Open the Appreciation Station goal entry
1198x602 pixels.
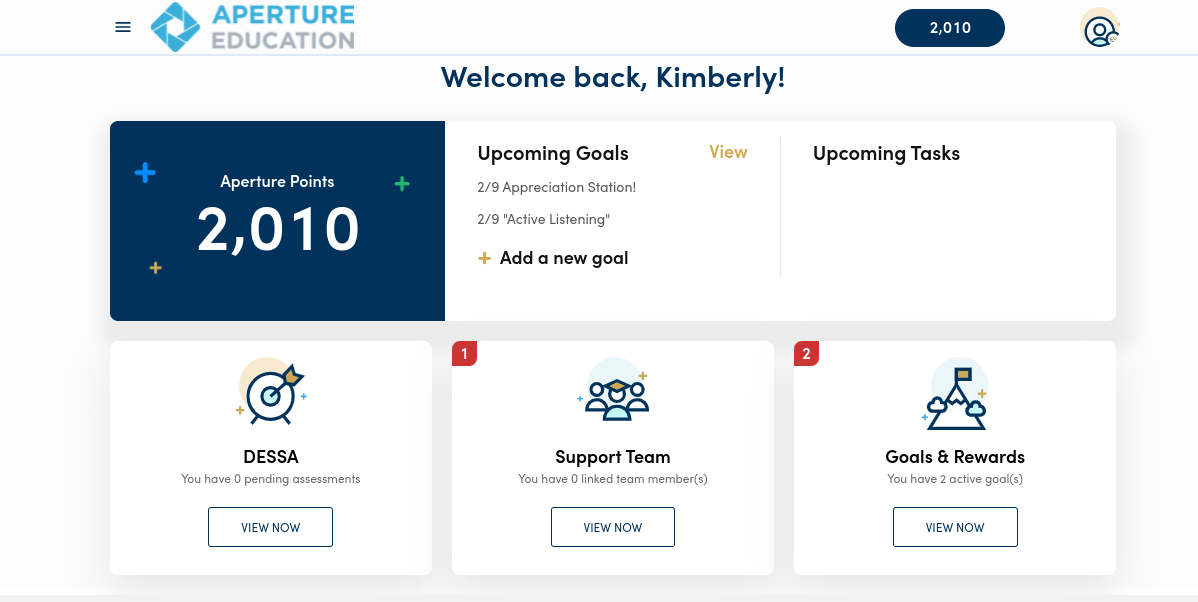pyautogui.click(x=557, y=187)
